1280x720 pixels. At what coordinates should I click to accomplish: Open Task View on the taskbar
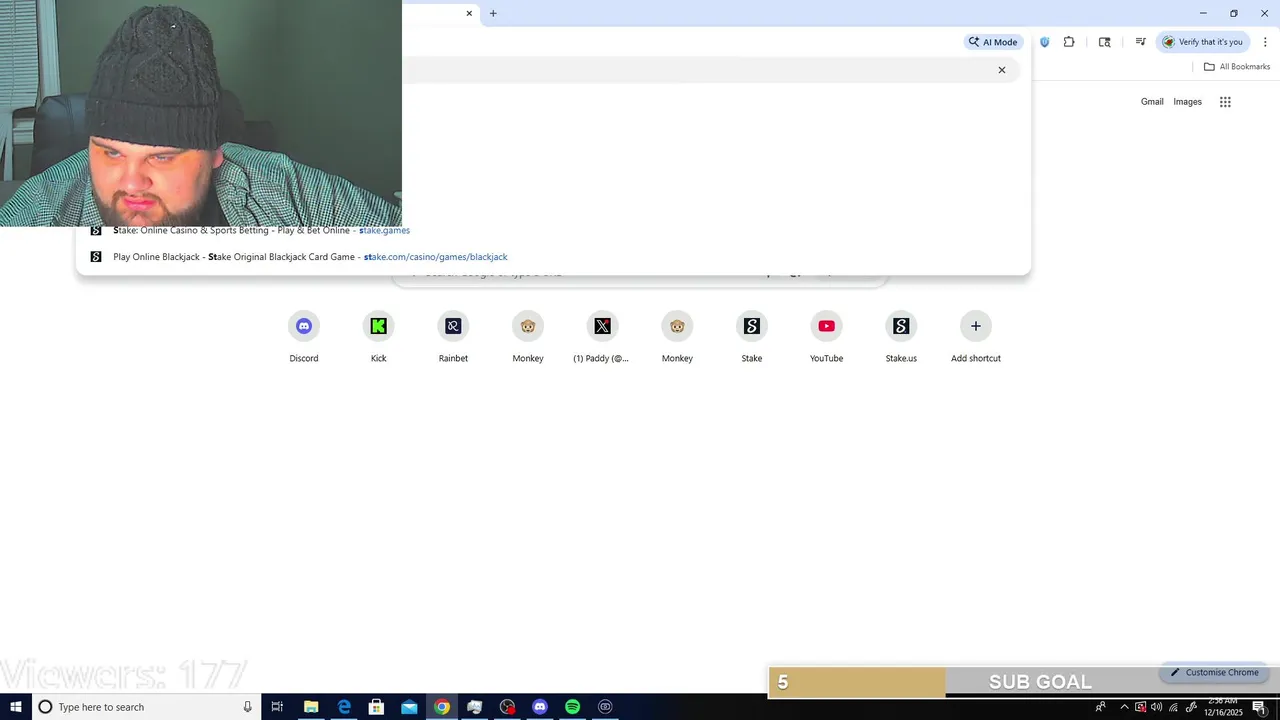277,707
